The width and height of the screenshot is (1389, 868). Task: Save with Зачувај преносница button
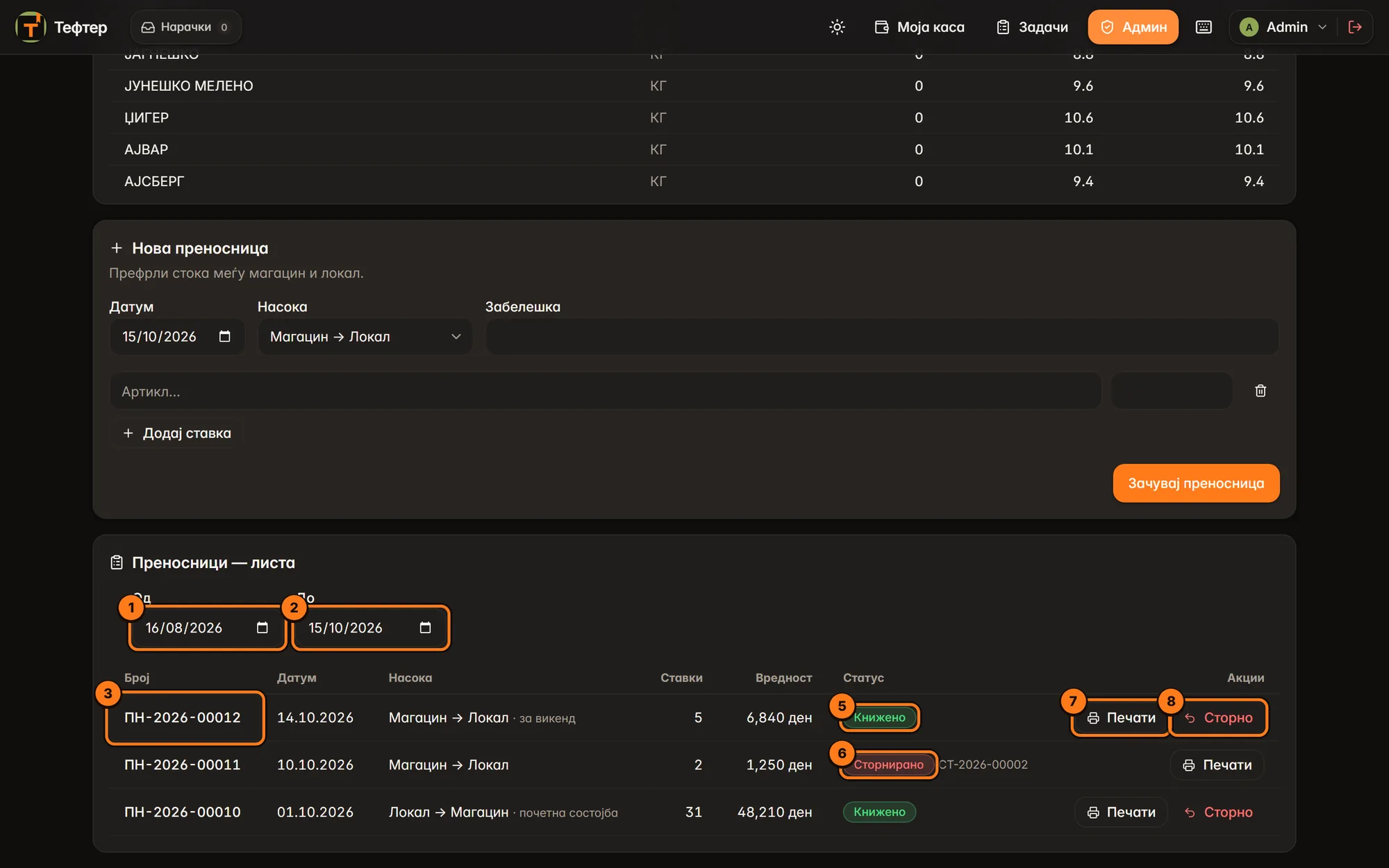pyautogui.click(x=1196, y=483)
